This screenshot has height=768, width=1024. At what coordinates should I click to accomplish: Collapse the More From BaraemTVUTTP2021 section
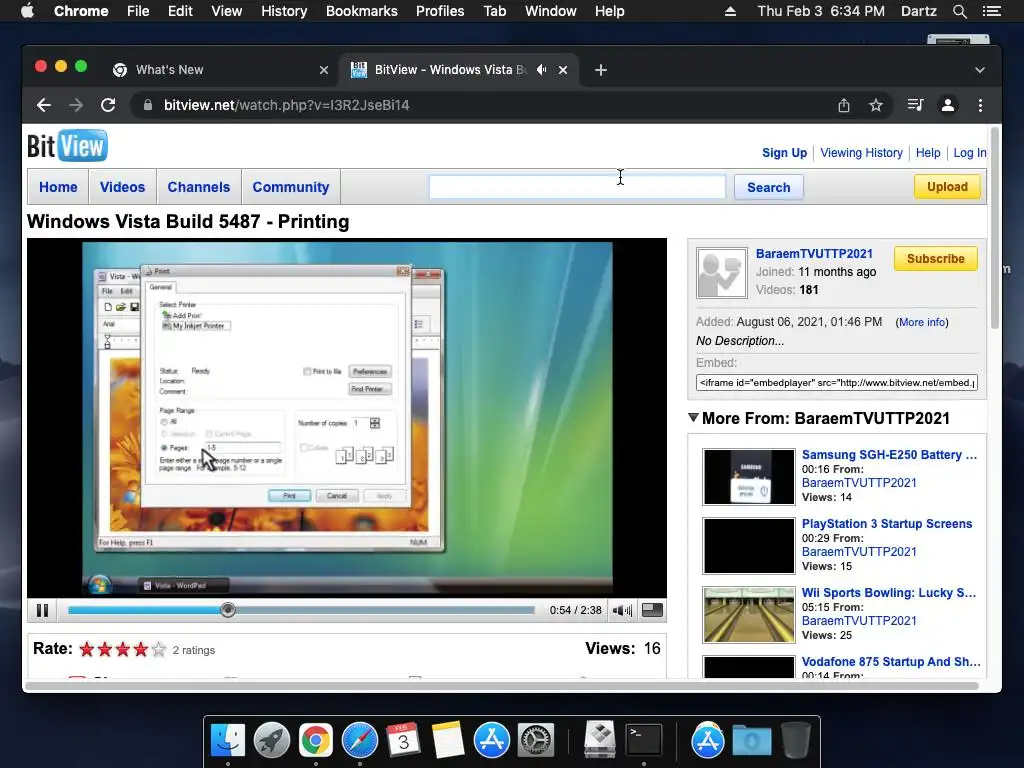coord(694,418)
